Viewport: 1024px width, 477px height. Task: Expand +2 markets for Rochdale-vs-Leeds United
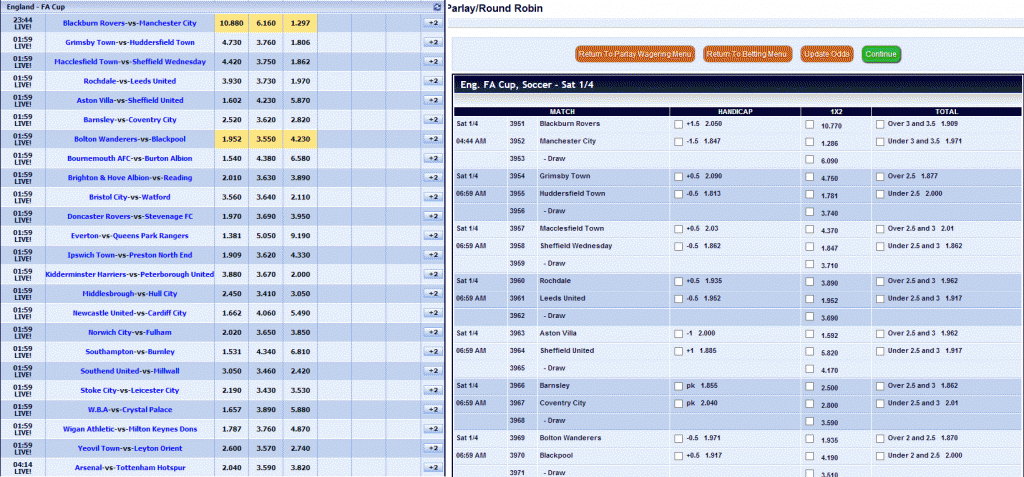pyautogui.click(x=432, y=81)
